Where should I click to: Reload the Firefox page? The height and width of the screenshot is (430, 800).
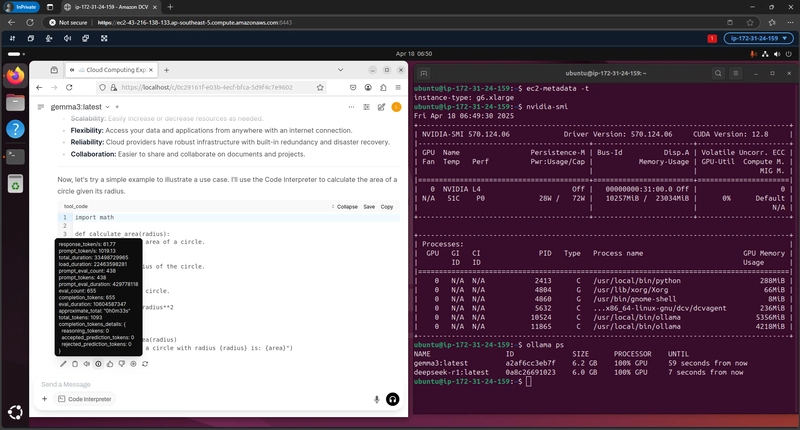click(x=69, y=87)
